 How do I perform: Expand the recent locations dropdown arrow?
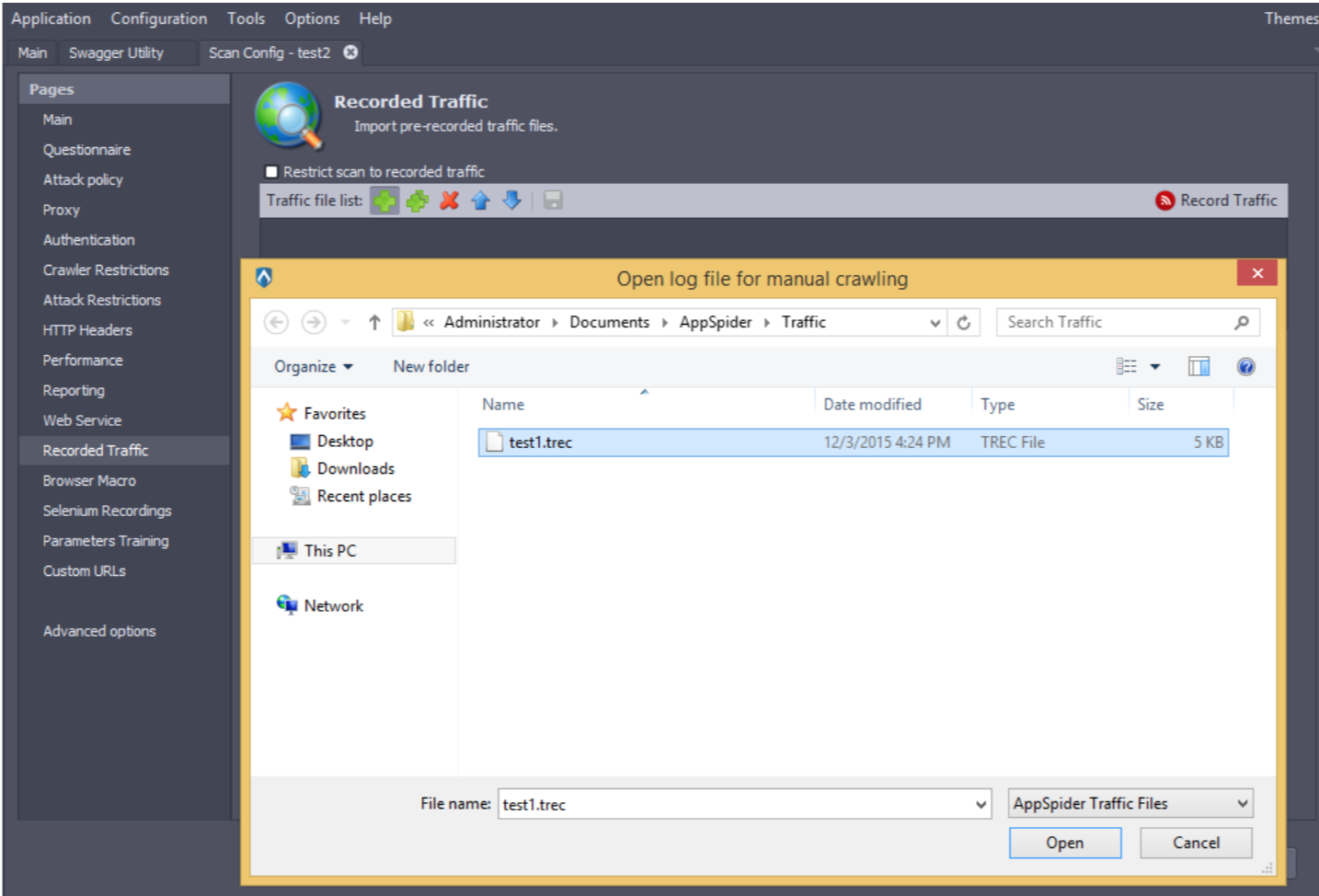(x=345, y=322)
